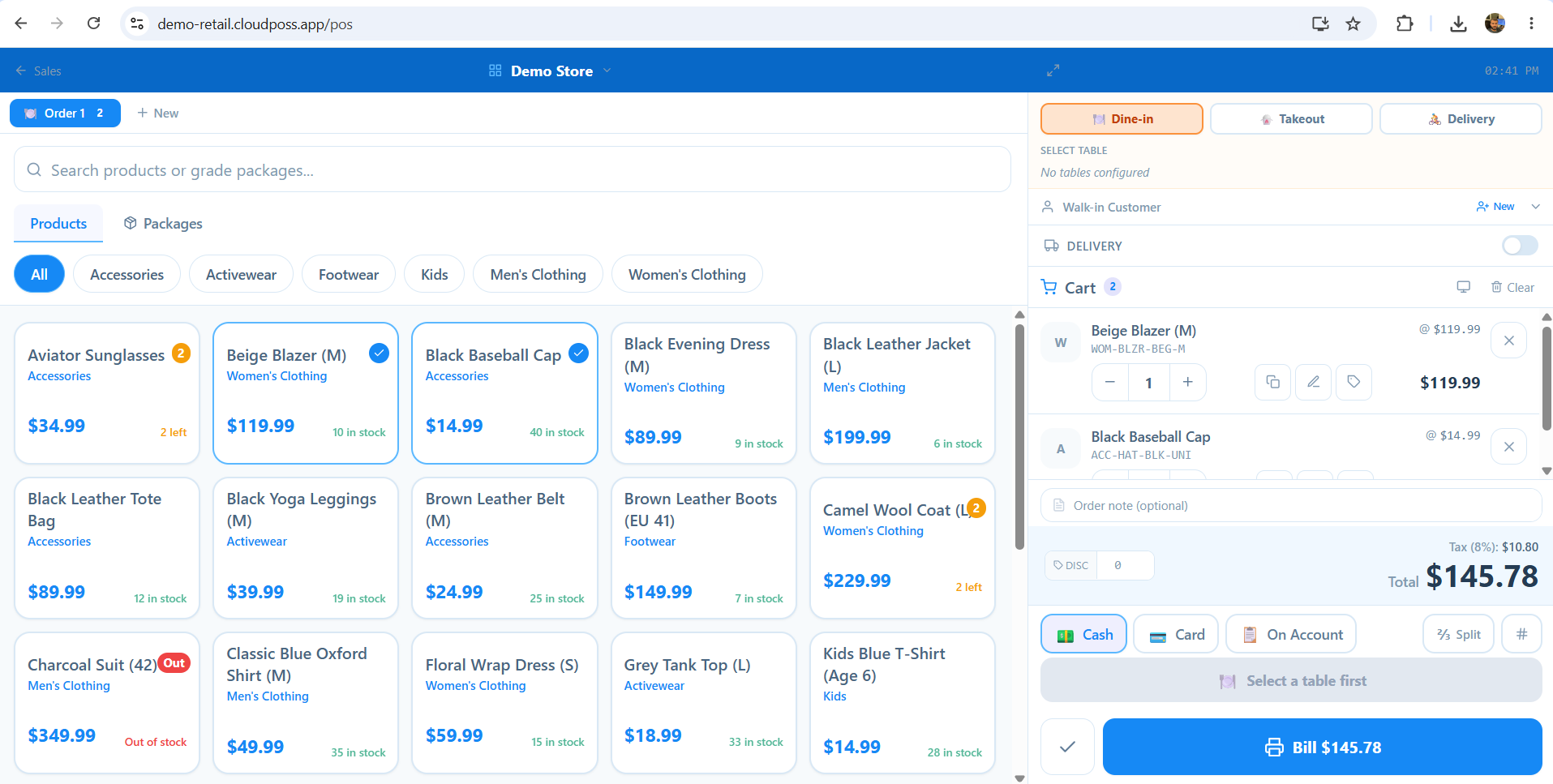This screenshot has height=784, width=1553.
Task: Select On Account payment method
Action: pos(1291,634)
